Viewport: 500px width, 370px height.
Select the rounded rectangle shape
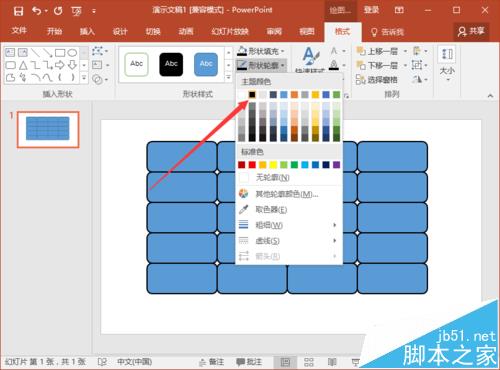pos(10,65)
